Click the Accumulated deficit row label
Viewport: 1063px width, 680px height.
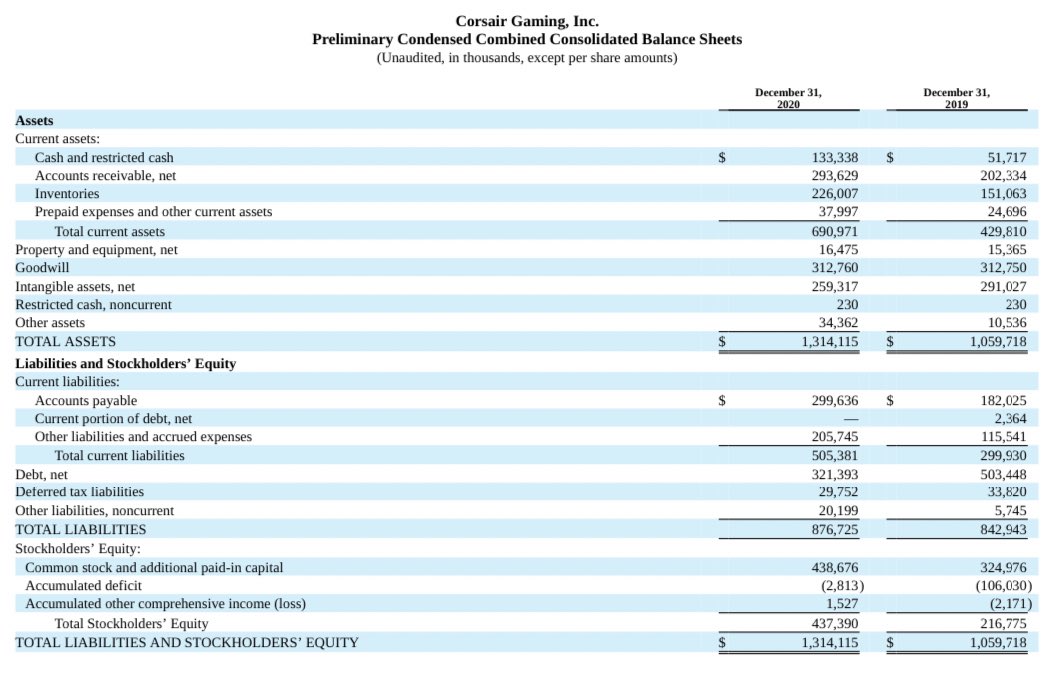point(83,585)
